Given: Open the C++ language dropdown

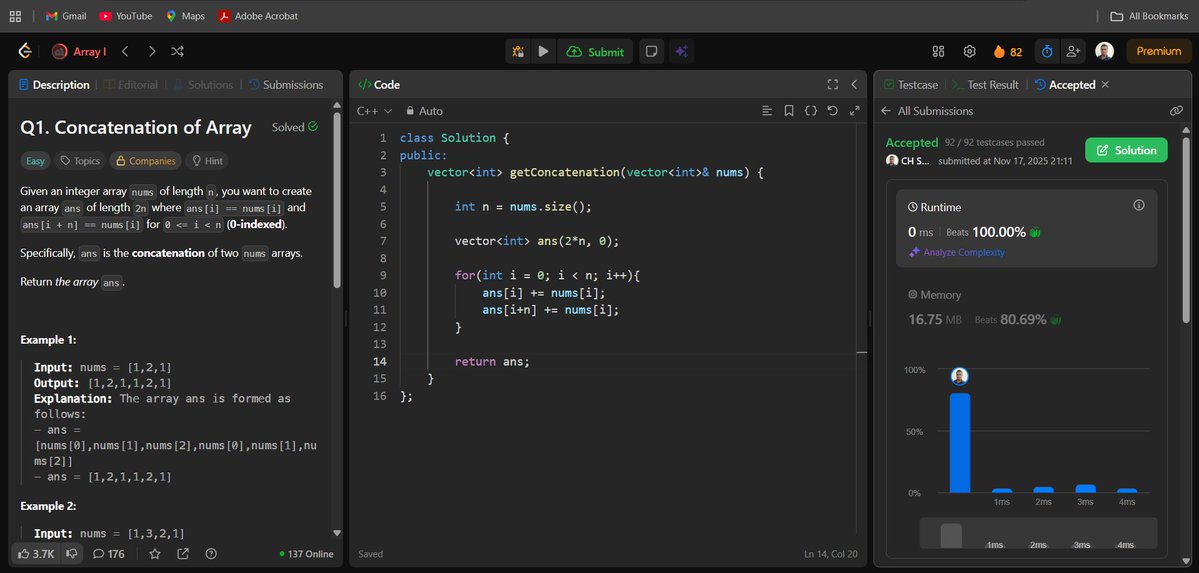Looking at the screenshot, I should pyautogui.click(x=375, y=111).
